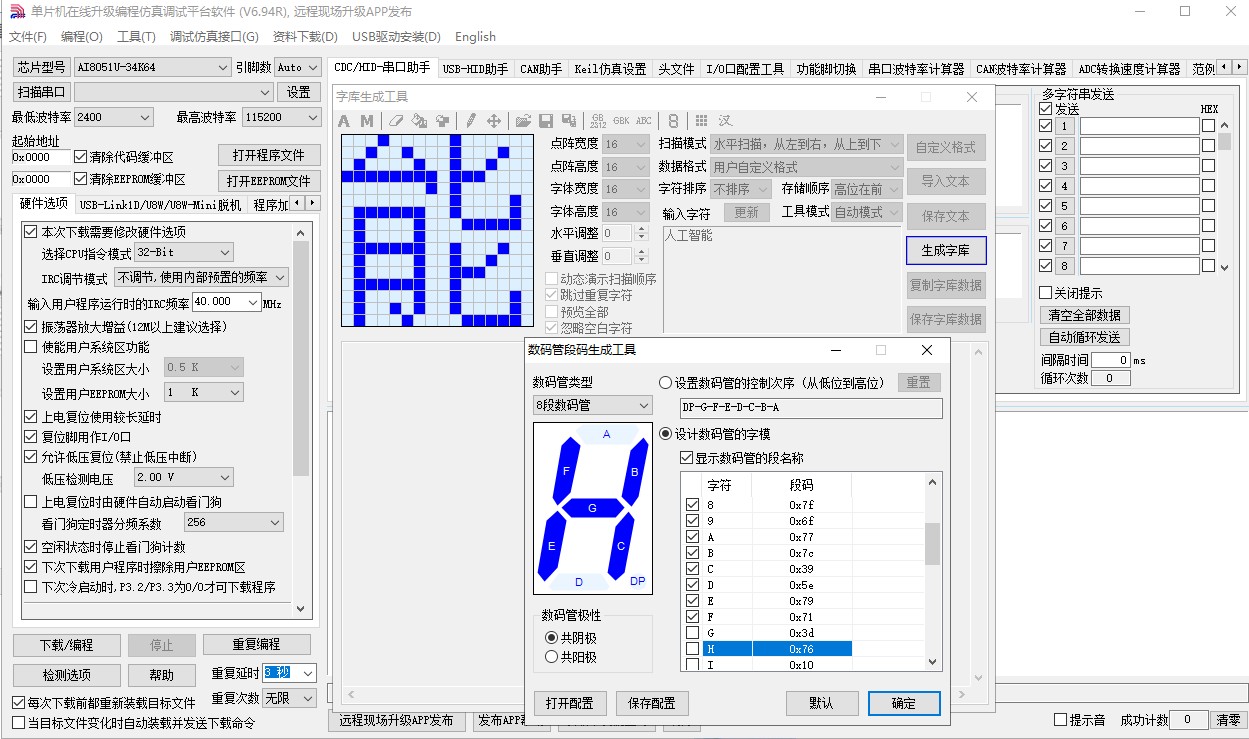Open 文件(F) menu
Image resolution: width=1249 pixels, height=739 pixels.
(x=28, y=37)
